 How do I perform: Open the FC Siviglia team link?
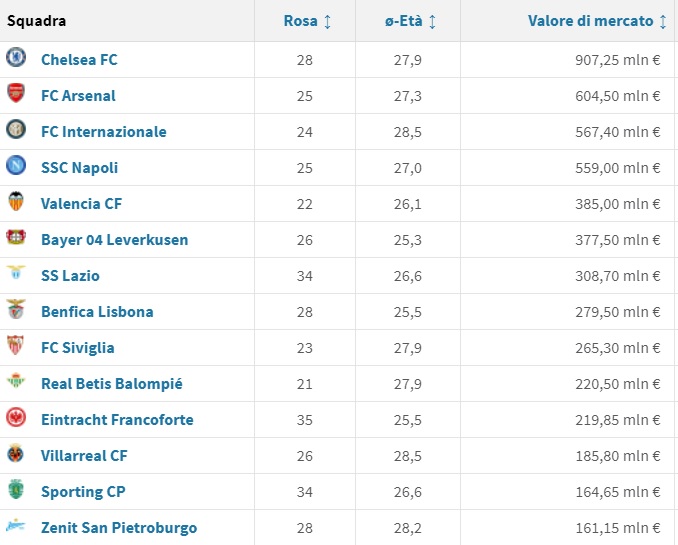(x=77, y=348)
